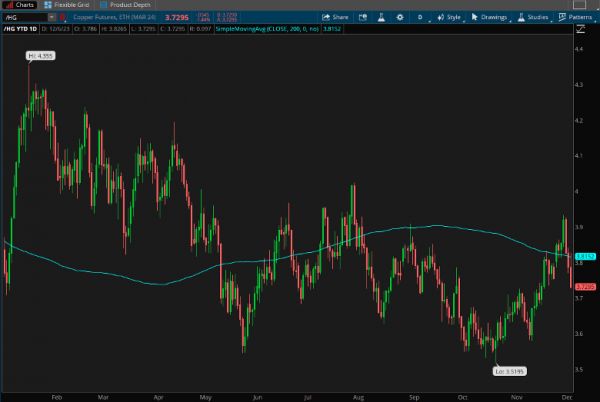Click the flask icon next to the gear
The width and height of the screenshot is (600, 402).
pyautogui.click(x=381, y=17)
